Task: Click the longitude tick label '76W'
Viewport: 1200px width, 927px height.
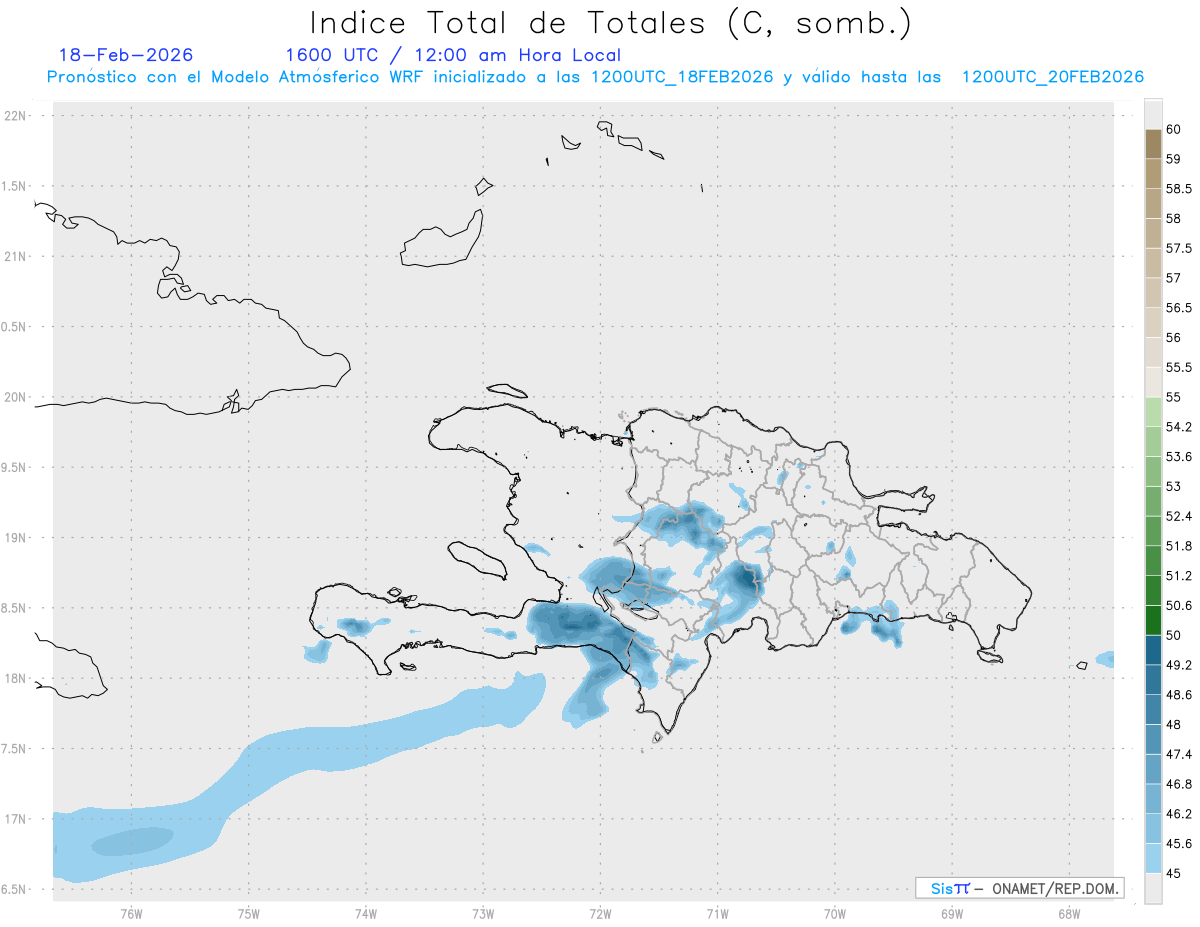Action: pos(131,914)
